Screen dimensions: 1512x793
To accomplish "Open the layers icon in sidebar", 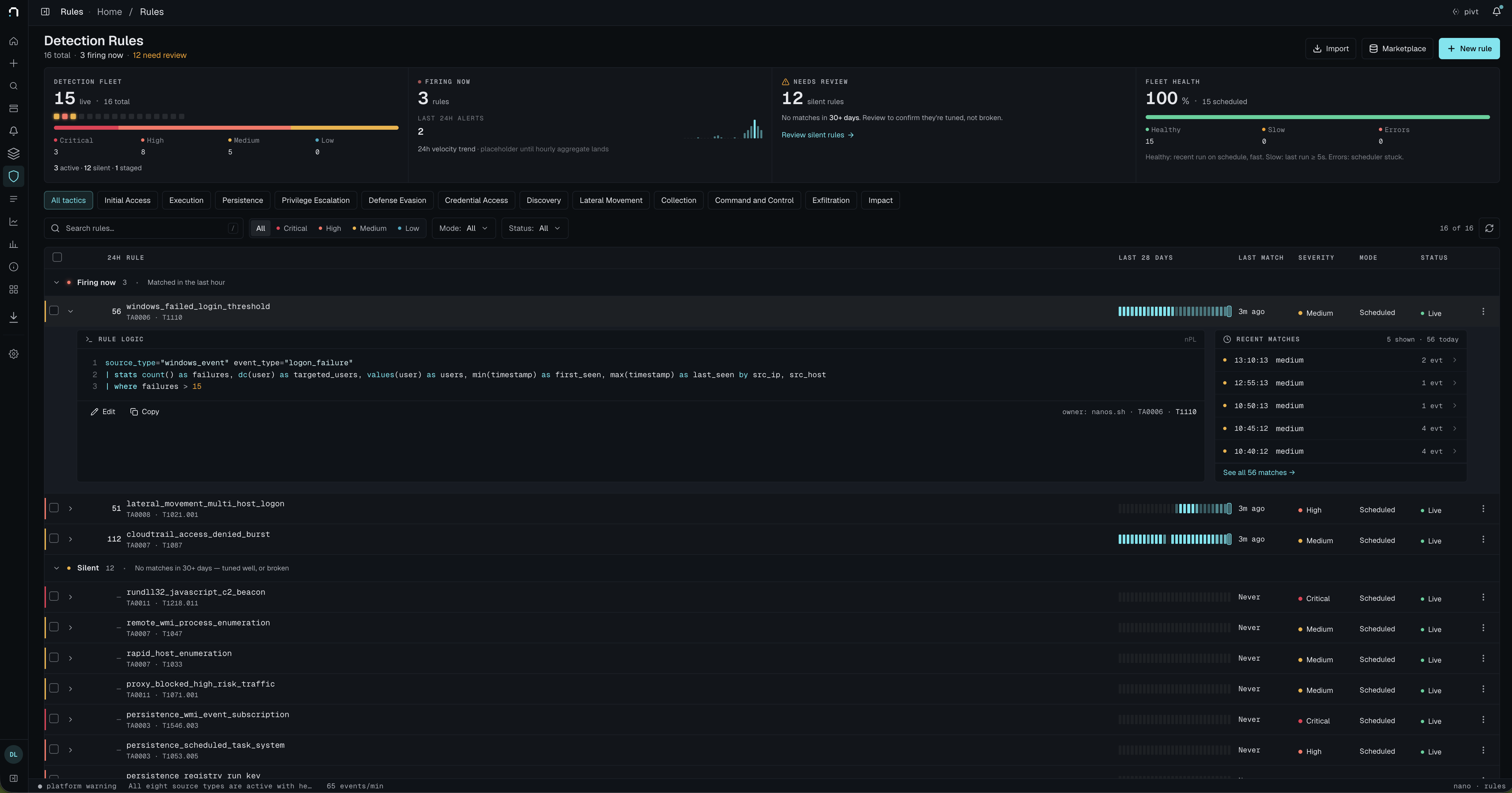I will [14, 154].
